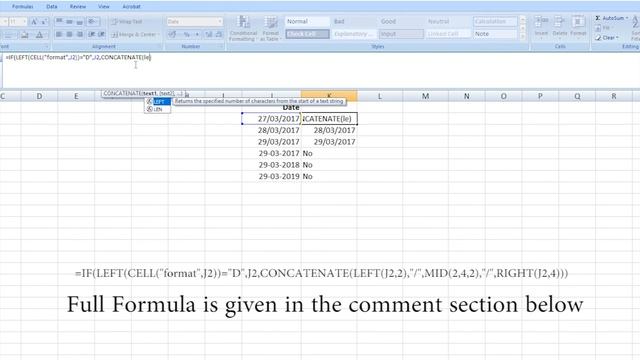Apply the Explanatory cell style
640x360 pixels.
[354, 34]
